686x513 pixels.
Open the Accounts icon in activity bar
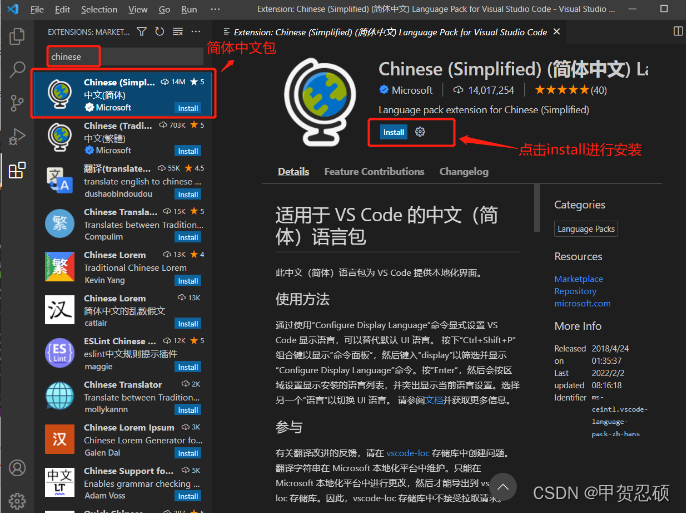[x=17, y=468]
